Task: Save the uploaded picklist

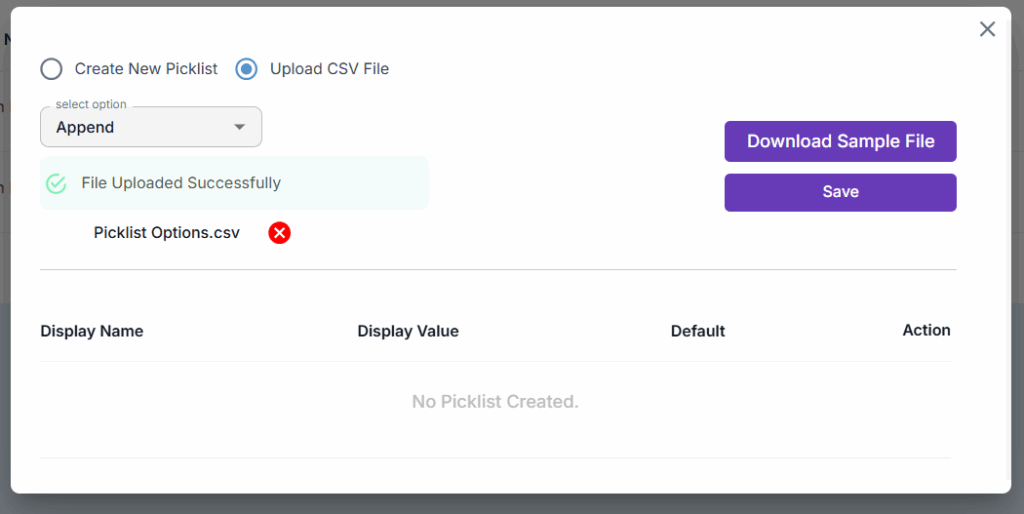Action: pos(840,192)
